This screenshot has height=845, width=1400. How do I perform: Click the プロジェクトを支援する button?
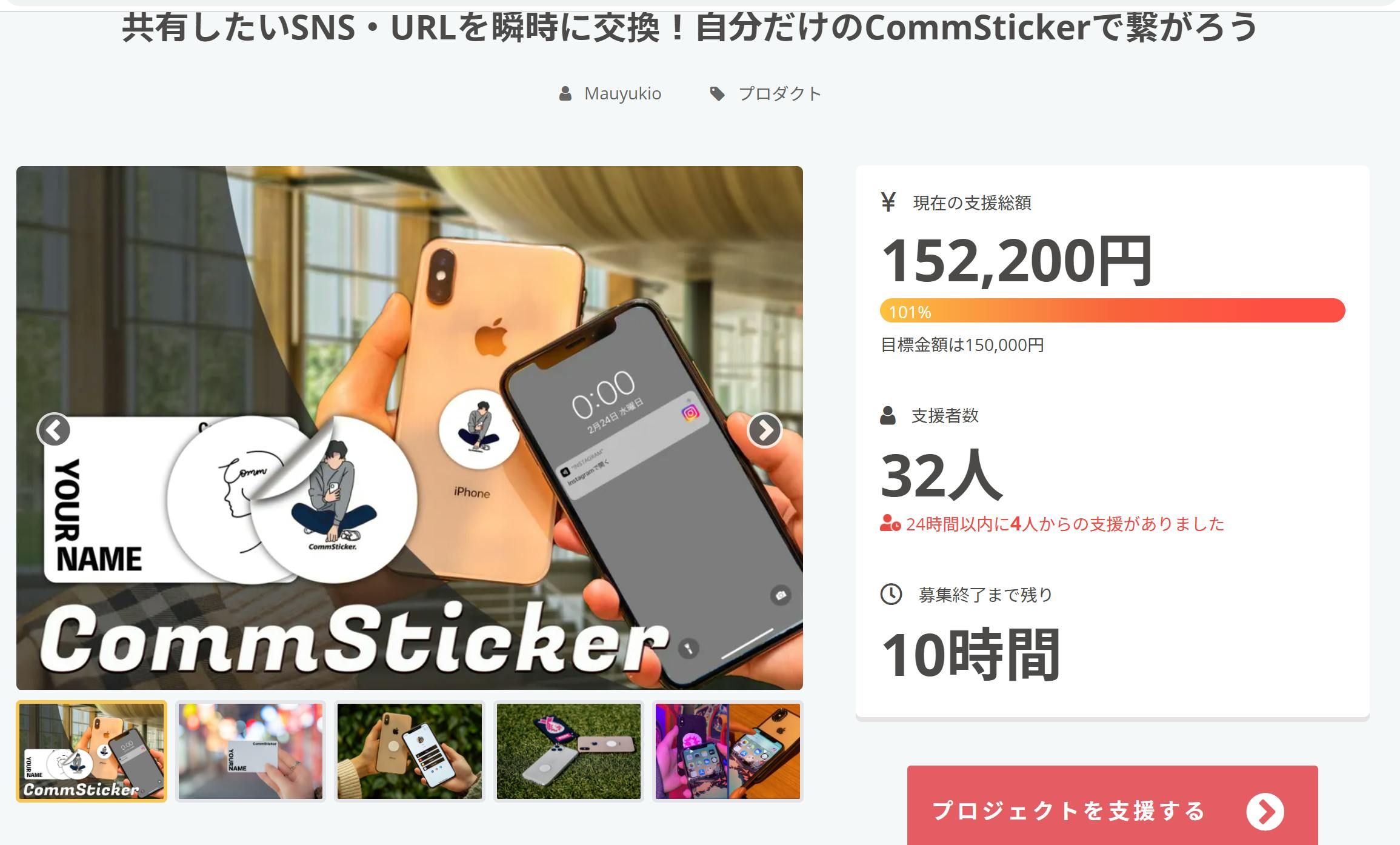1112,806
